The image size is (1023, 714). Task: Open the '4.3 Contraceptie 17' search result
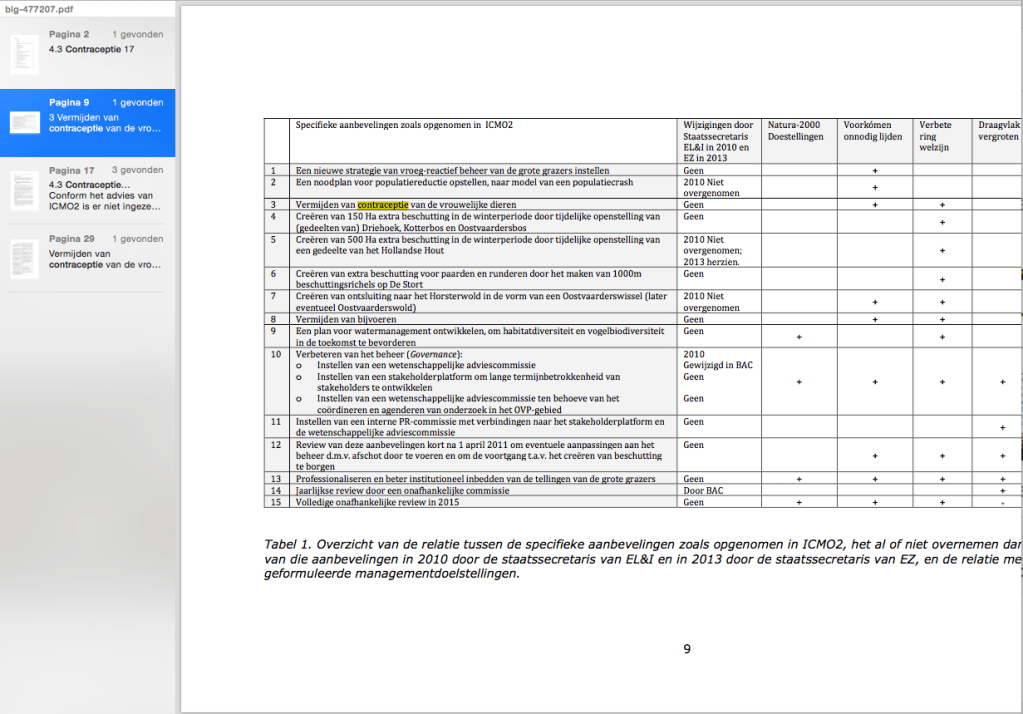coord(91,49)
